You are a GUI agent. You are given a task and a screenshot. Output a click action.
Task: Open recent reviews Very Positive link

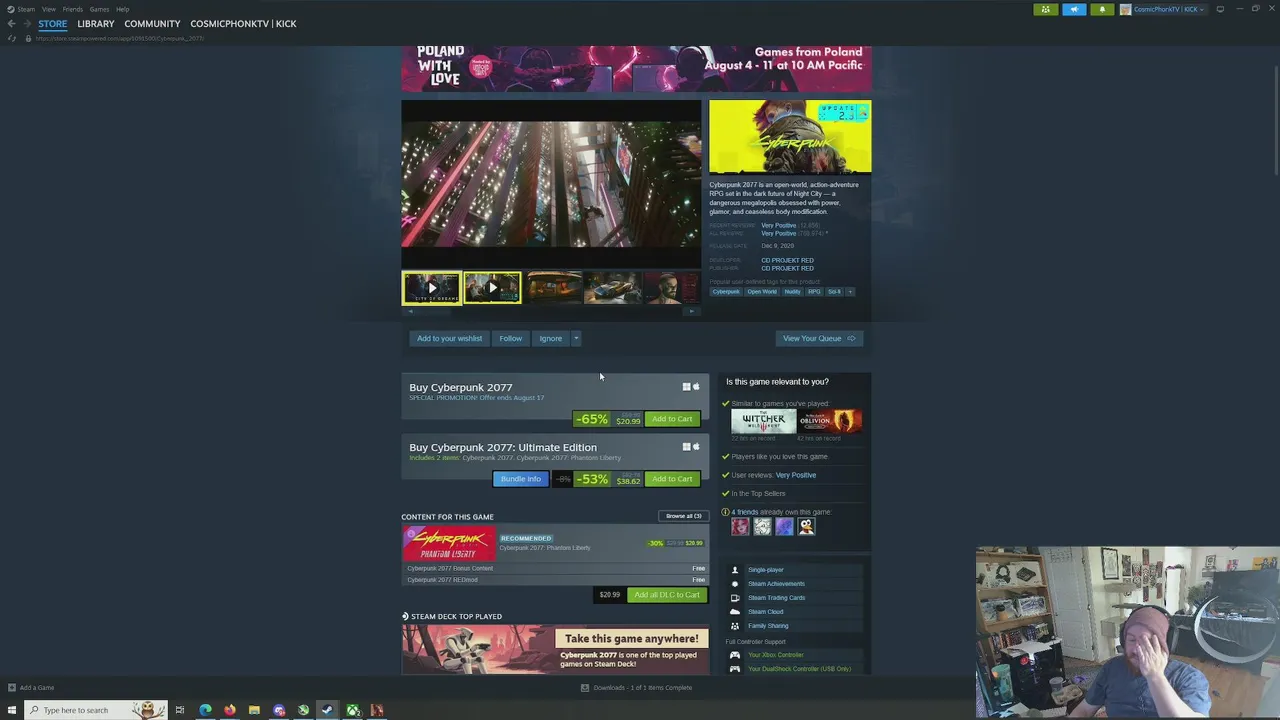778,226
